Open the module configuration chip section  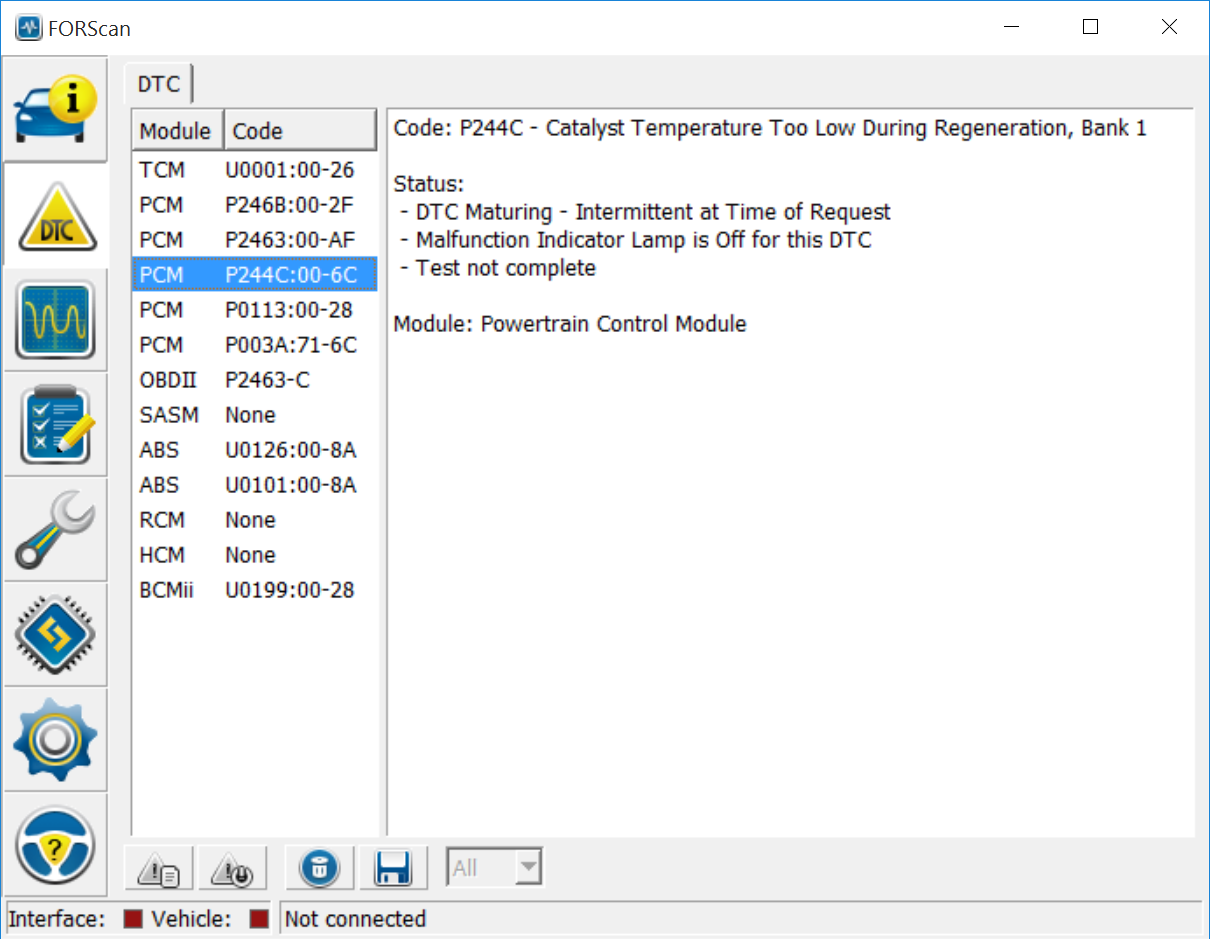coord(55,634)
